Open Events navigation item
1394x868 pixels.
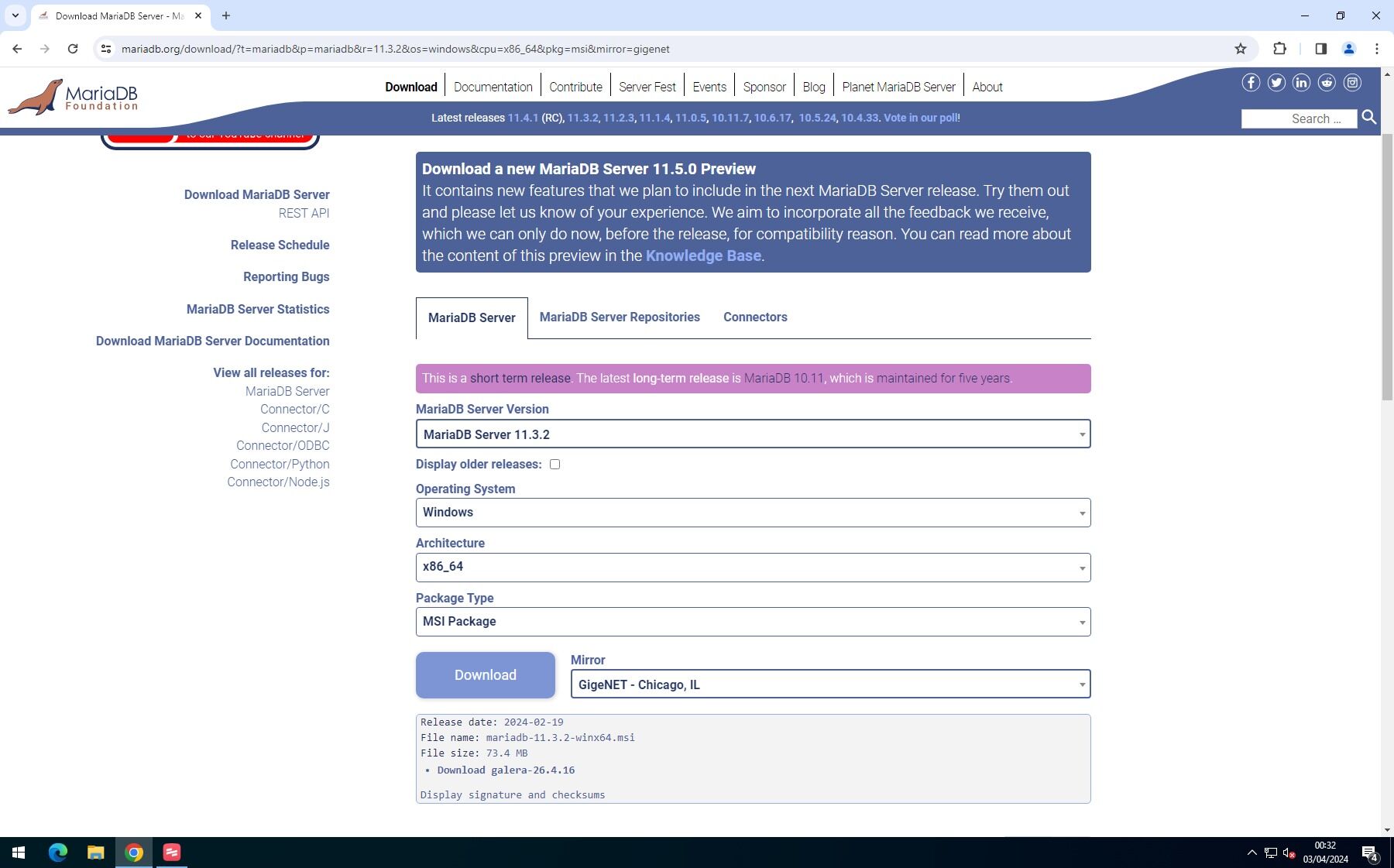[709, 87]
